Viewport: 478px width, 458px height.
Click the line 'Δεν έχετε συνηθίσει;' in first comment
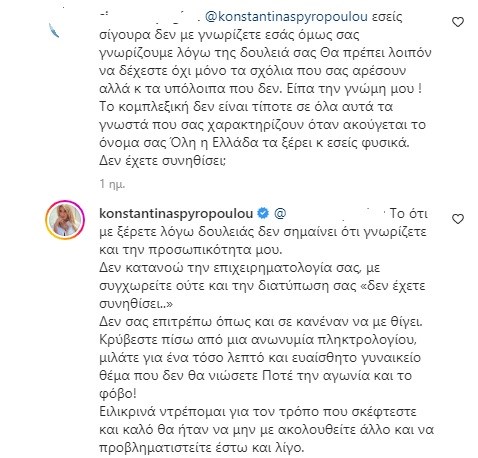tap(163, 161)
